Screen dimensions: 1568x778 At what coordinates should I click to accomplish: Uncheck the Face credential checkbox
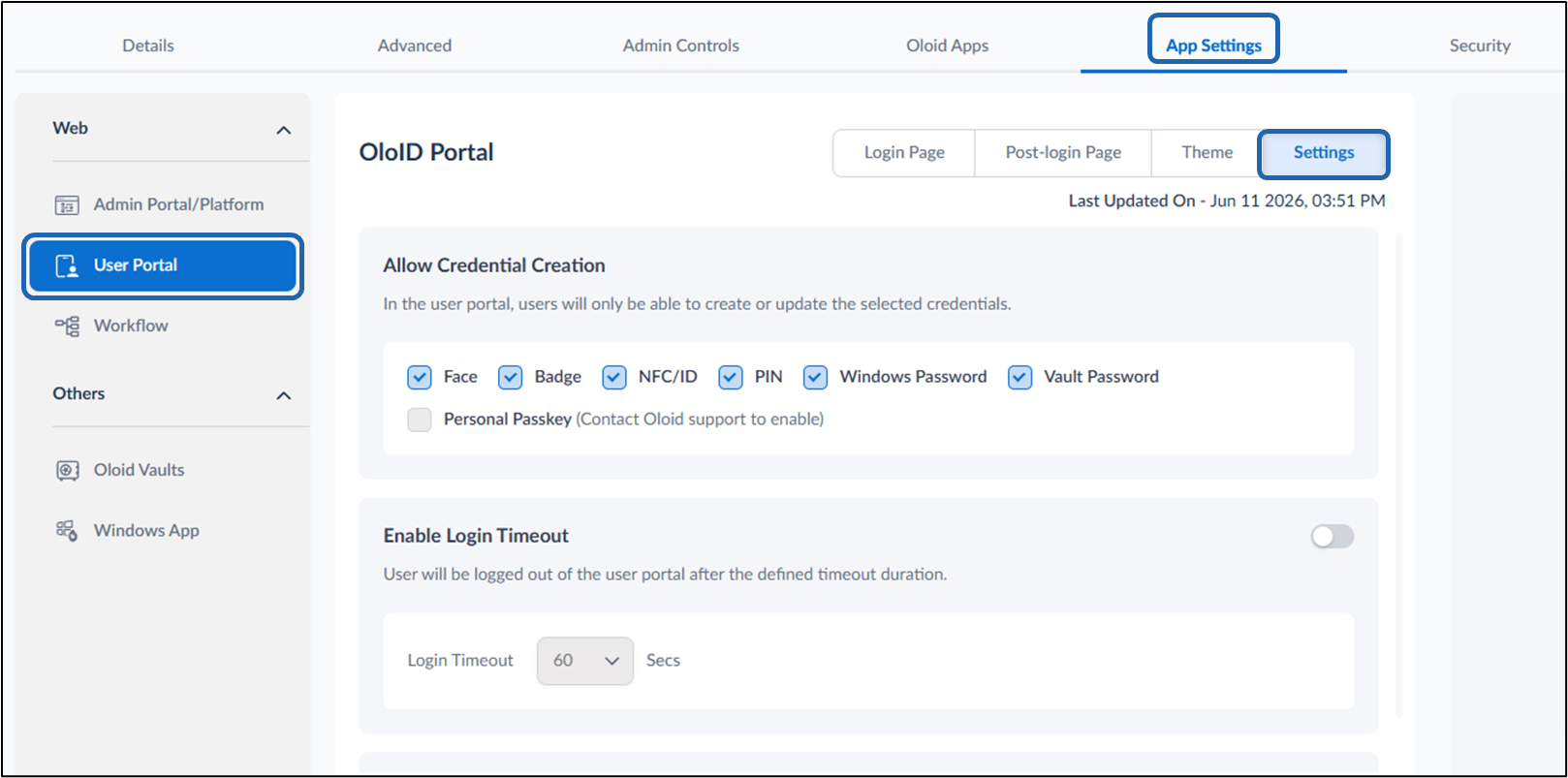420,377
